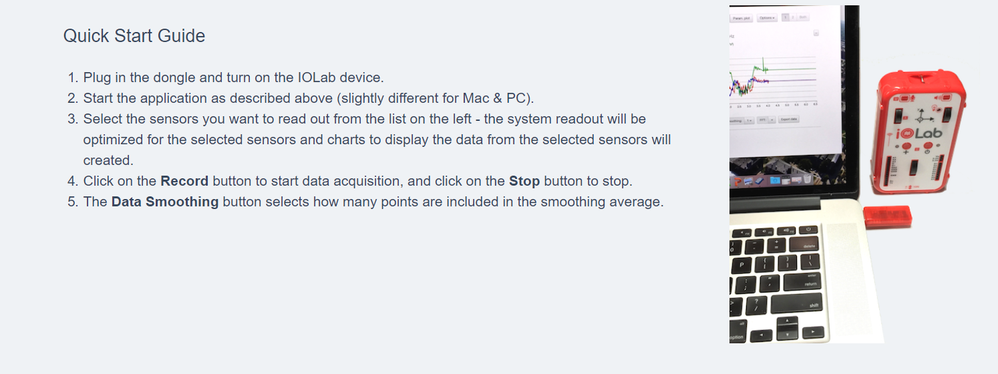Click the up arrow key on the keyboard
Image resolution: width=998 pixels, height=374 pixels.
[787, 322]
